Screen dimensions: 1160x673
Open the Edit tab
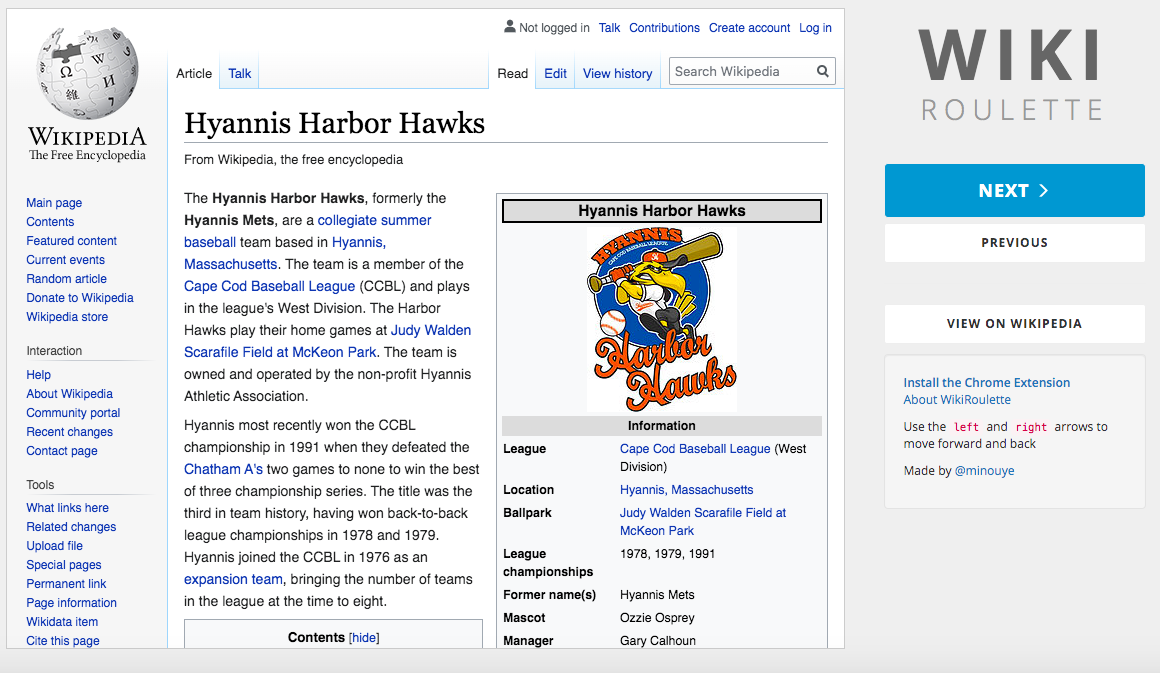[555, 73]
